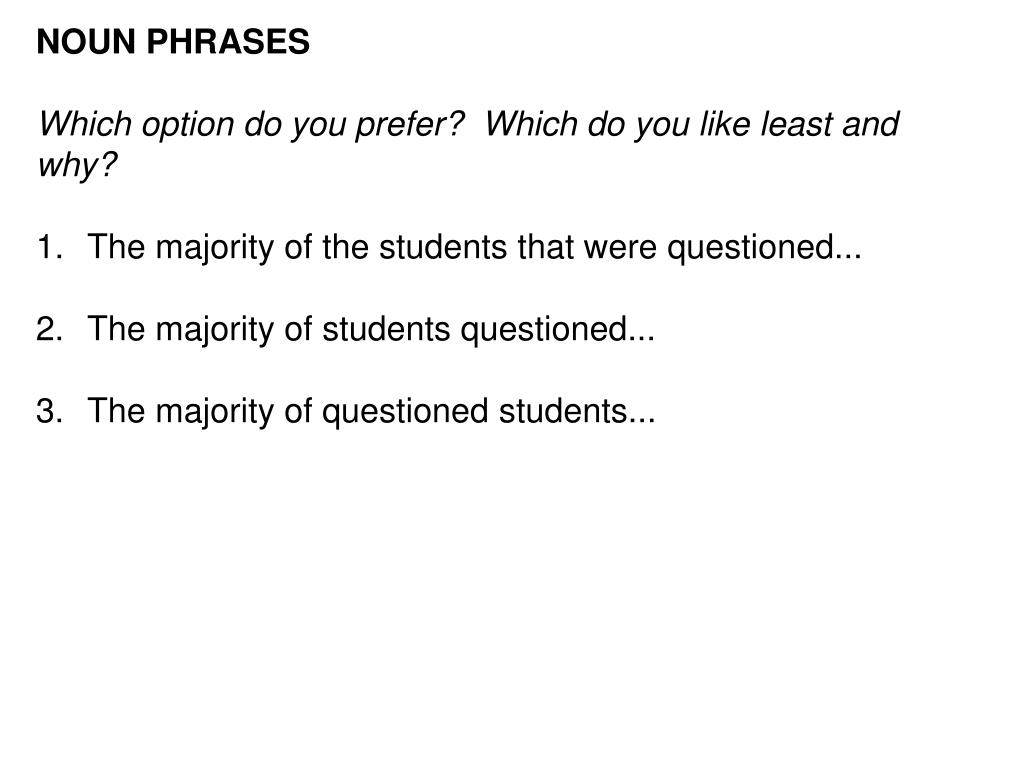Click the word 'why?' on second line

click(77, 165)
